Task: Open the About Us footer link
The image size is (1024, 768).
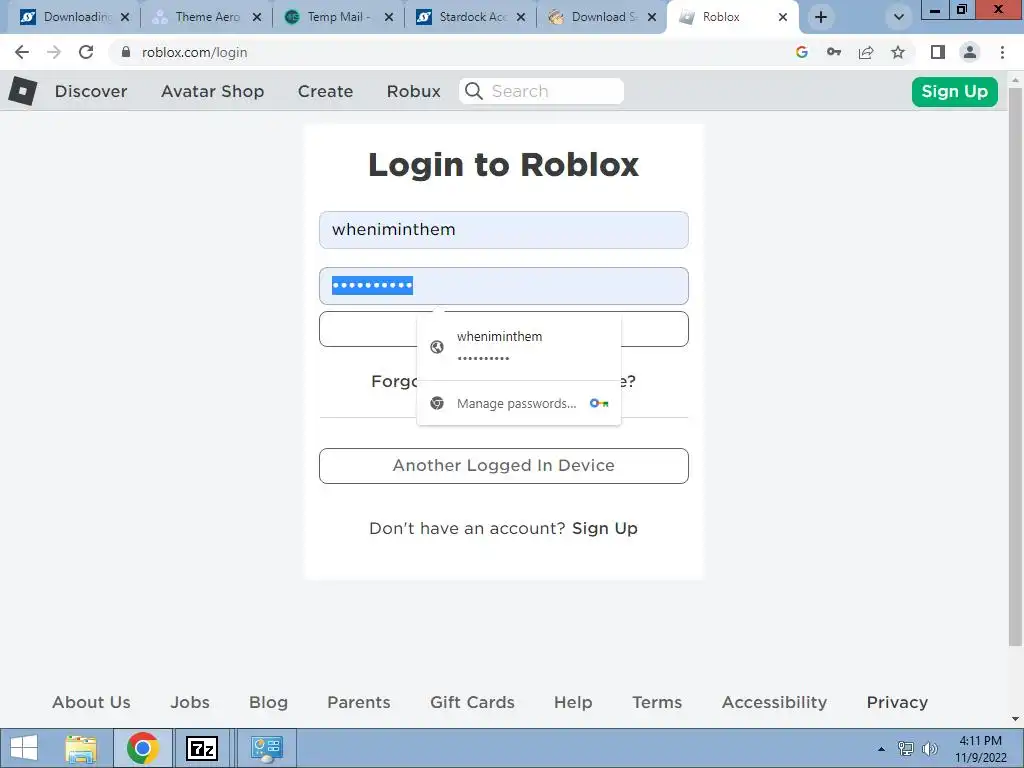Action: [x=91, y=702]
